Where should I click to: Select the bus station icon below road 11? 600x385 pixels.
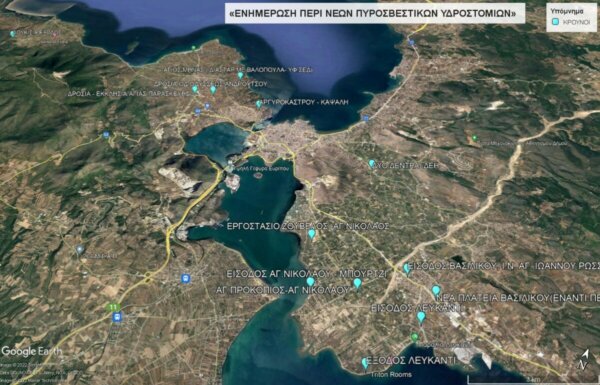[x=117, y=317]
